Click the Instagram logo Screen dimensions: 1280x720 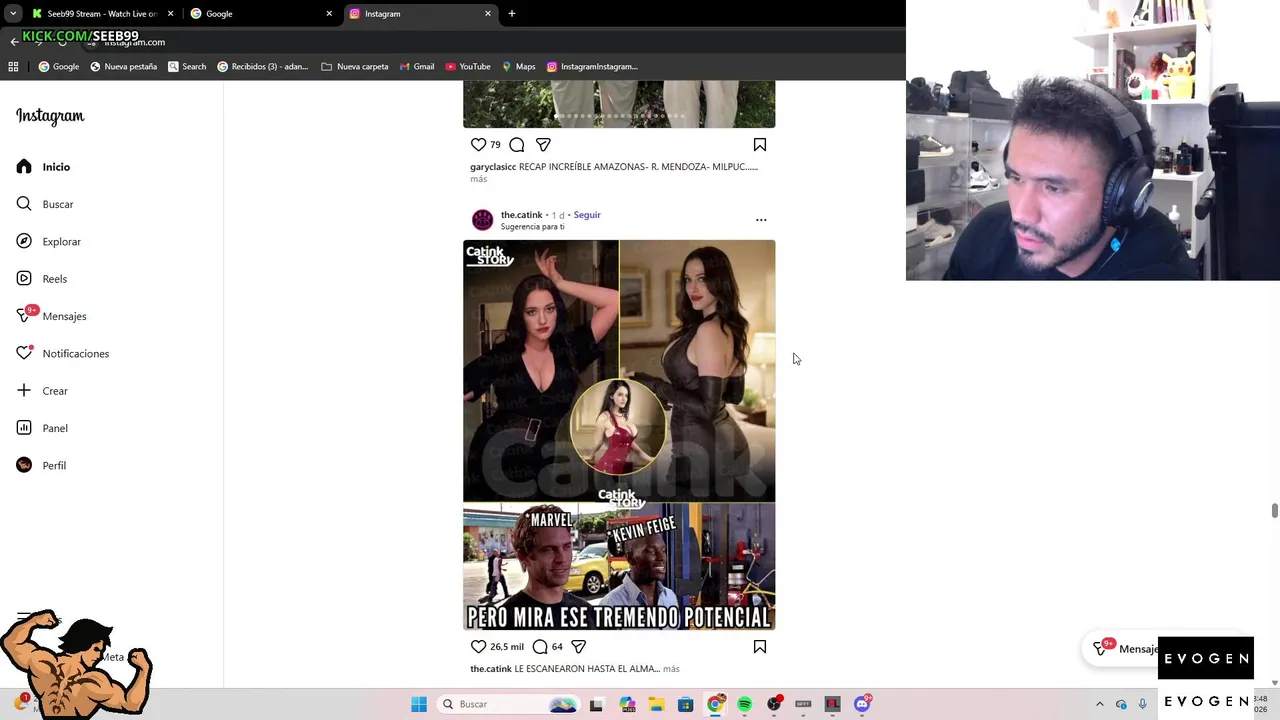click(x=50, y=116)
